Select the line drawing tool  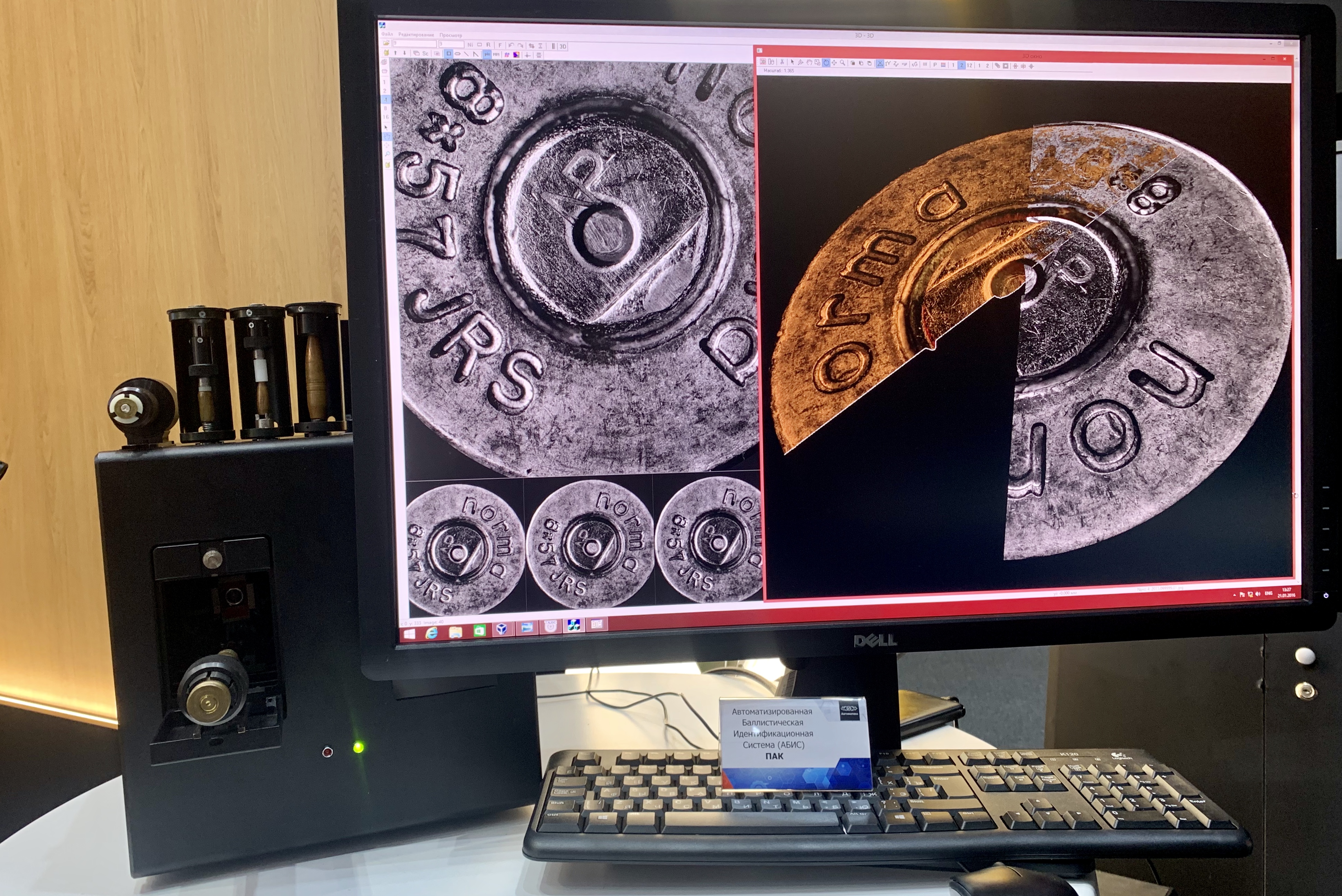pyautogui.click(x=466, y=54)
